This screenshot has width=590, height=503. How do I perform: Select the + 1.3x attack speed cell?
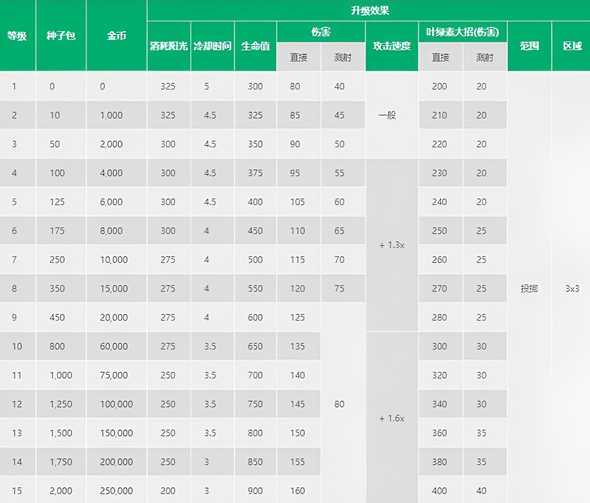pos(392,245)
